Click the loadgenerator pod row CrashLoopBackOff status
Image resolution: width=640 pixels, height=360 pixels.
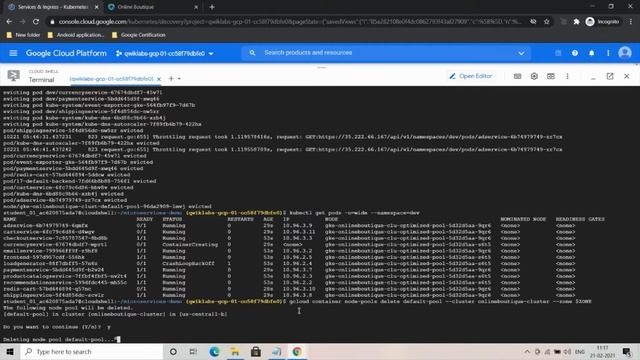(x=188, y=264)
